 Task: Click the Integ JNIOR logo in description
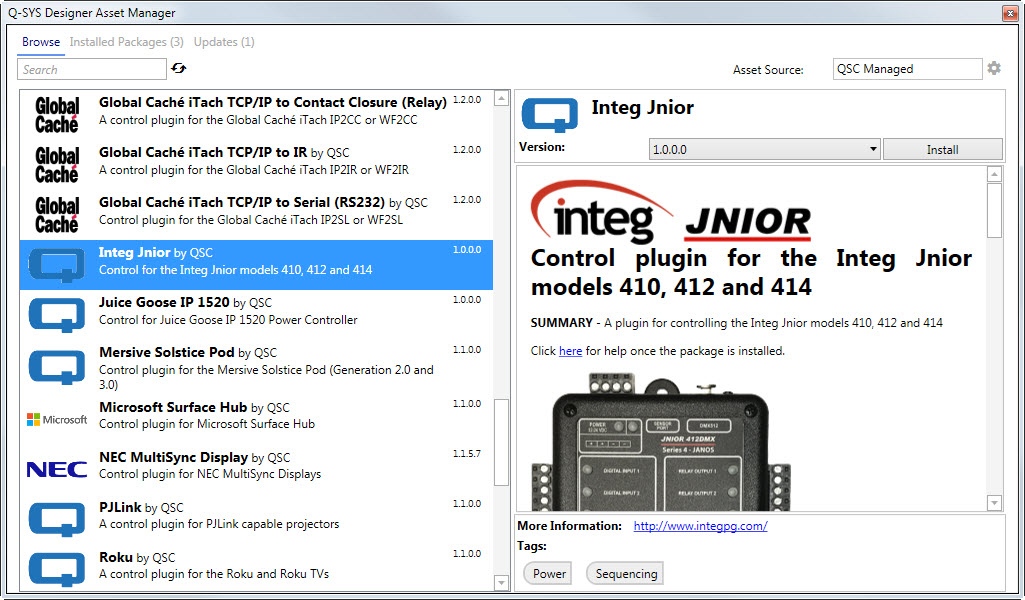[x=671, y=210]
